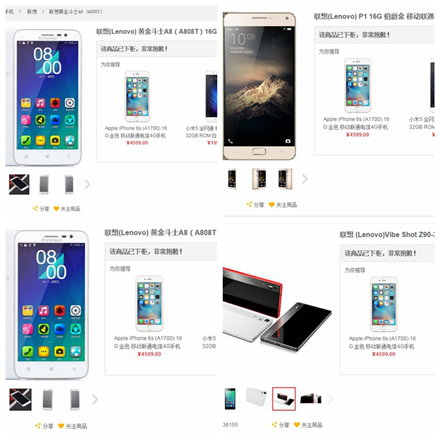
Task: Click share icon under upper A808T 16G gallery
Action: [35, 208]
